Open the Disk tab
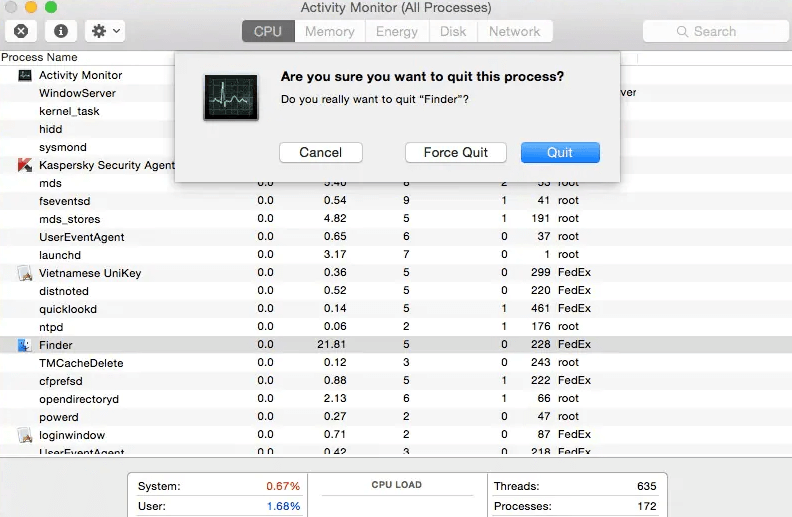This screenshot has width=792, height=517. (x=453, y=31)
